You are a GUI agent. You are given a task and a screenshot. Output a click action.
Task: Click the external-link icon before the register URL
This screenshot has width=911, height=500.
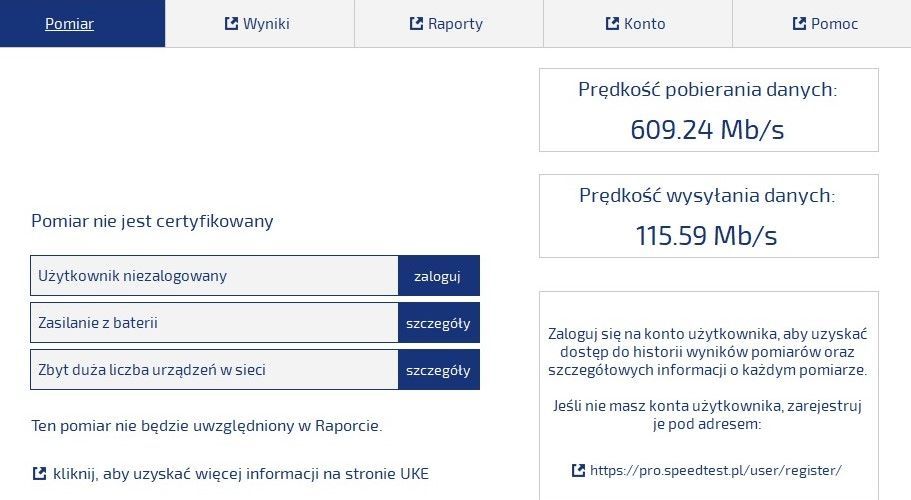tap(578, 470)
